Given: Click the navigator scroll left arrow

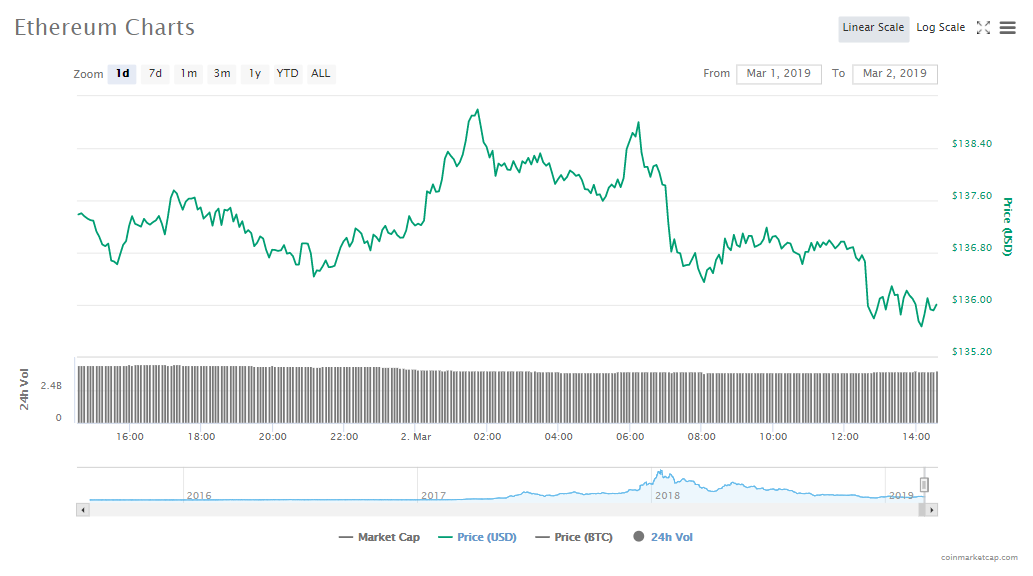Looking at the screenshot, I should point(83,510).
